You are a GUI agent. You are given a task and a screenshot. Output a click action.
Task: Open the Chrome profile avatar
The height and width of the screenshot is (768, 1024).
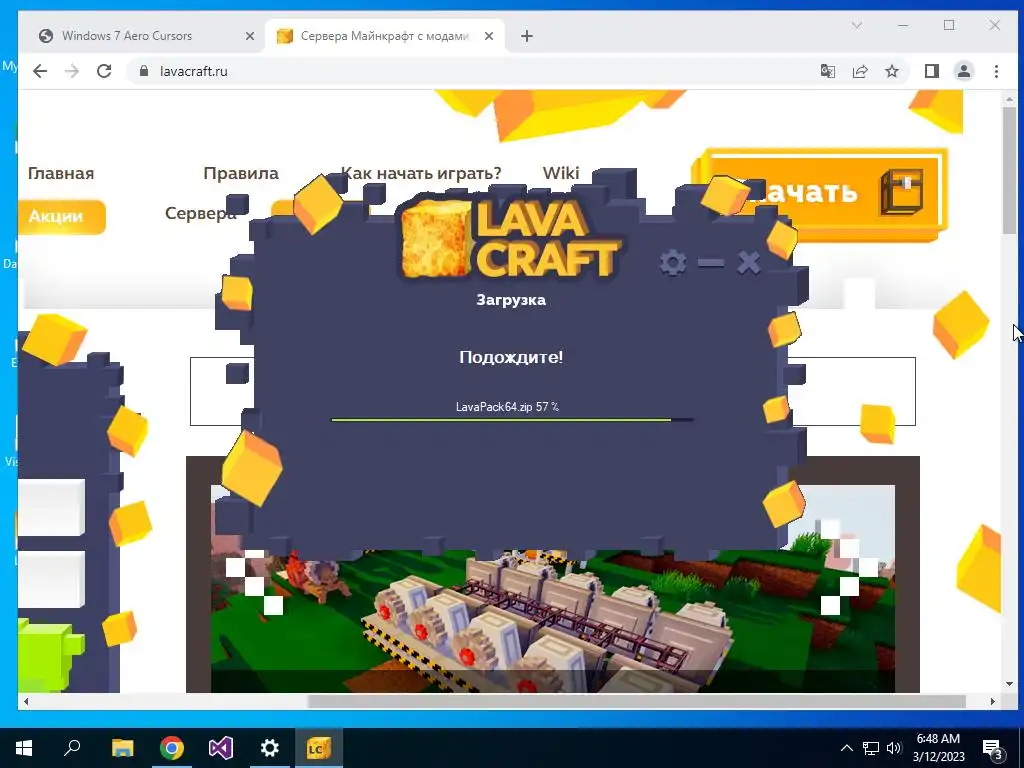964,71
